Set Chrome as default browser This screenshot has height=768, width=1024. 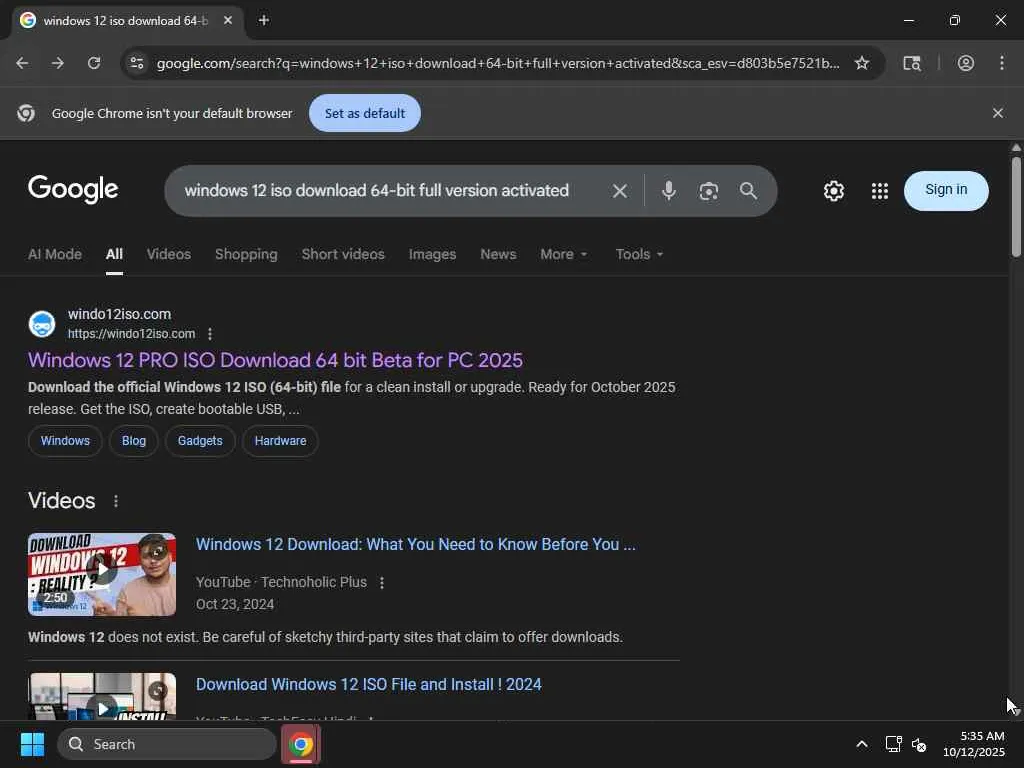coord(364,113)
